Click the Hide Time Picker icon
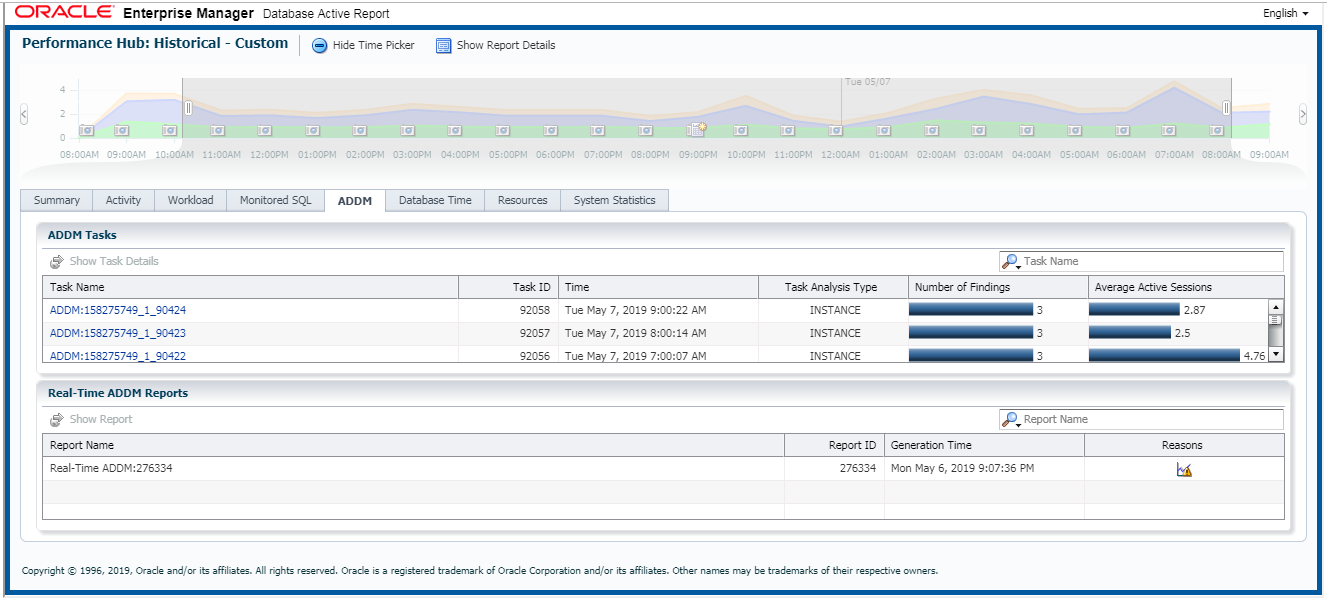 click(320, 45)
